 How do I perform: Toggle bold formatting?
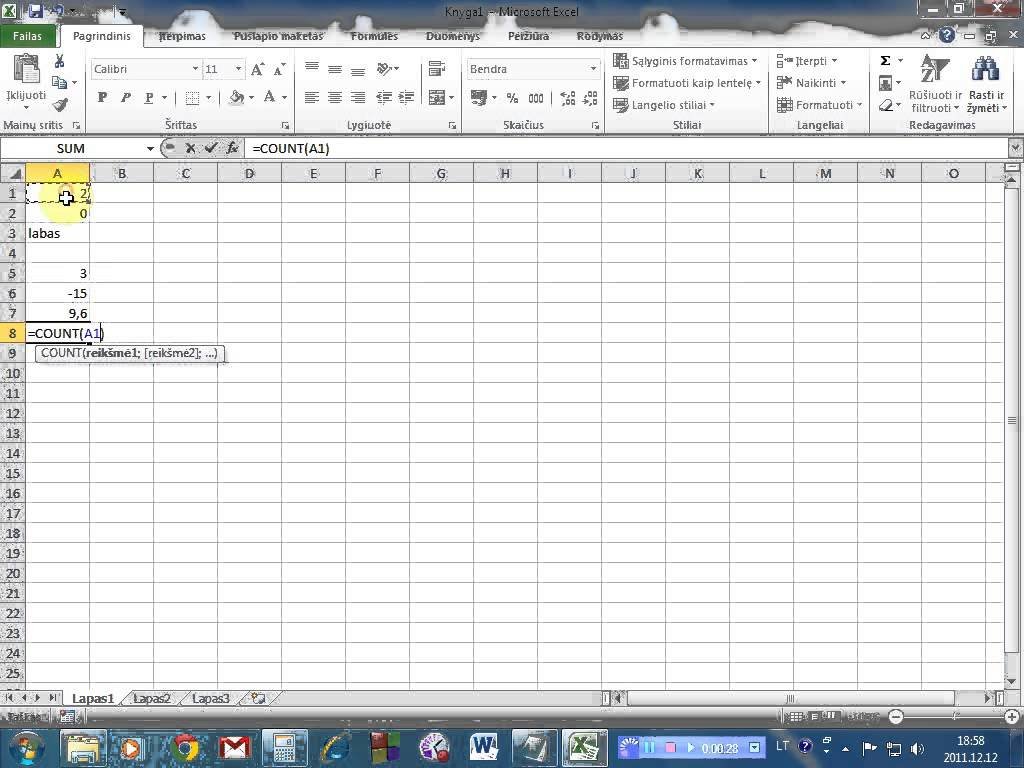coord(103,97)
